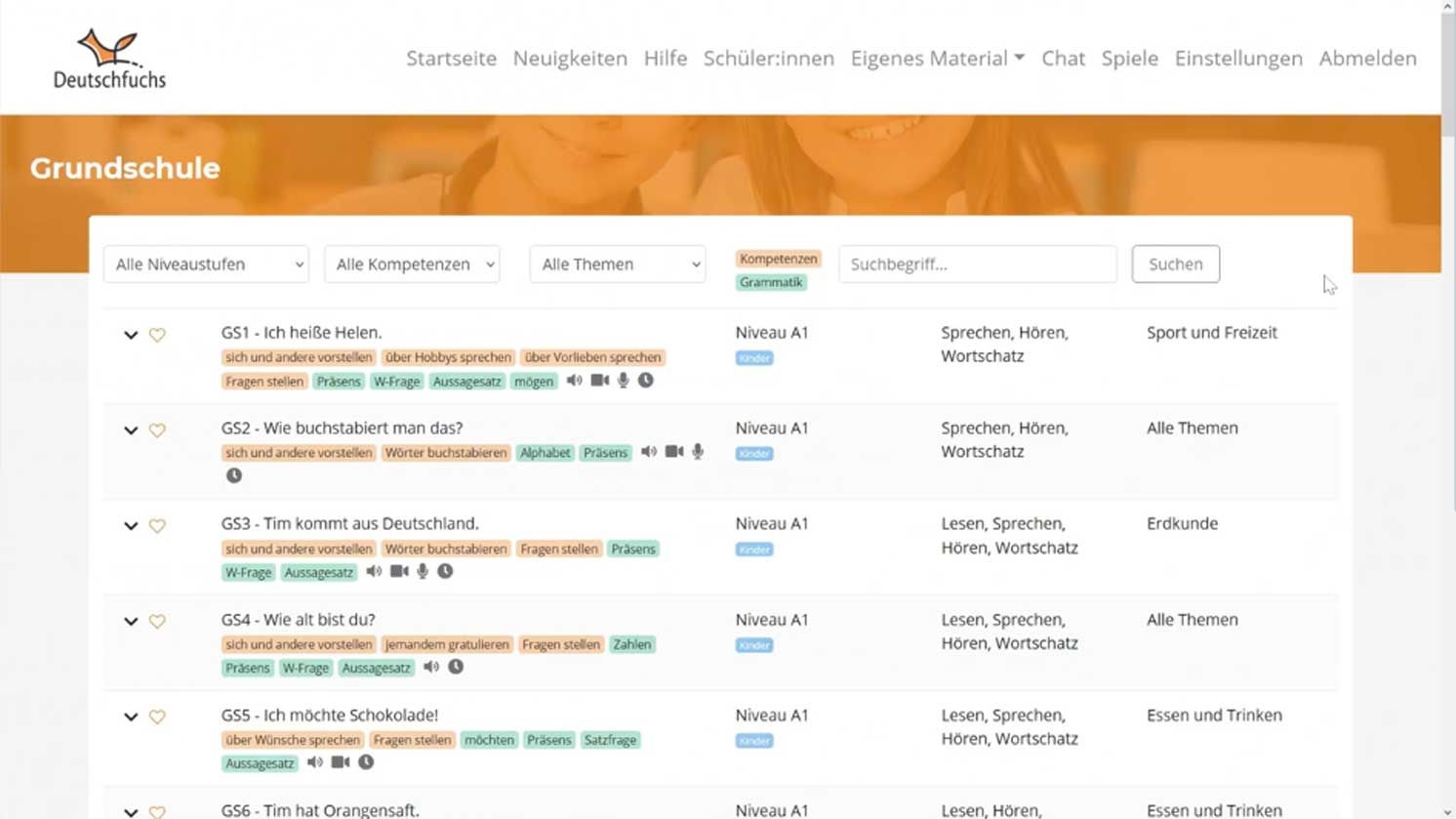Screen dimensions: 1456x819
Task: Click the Suchbegriff search field
Action: pyautogui.click(x=977, y=264)
